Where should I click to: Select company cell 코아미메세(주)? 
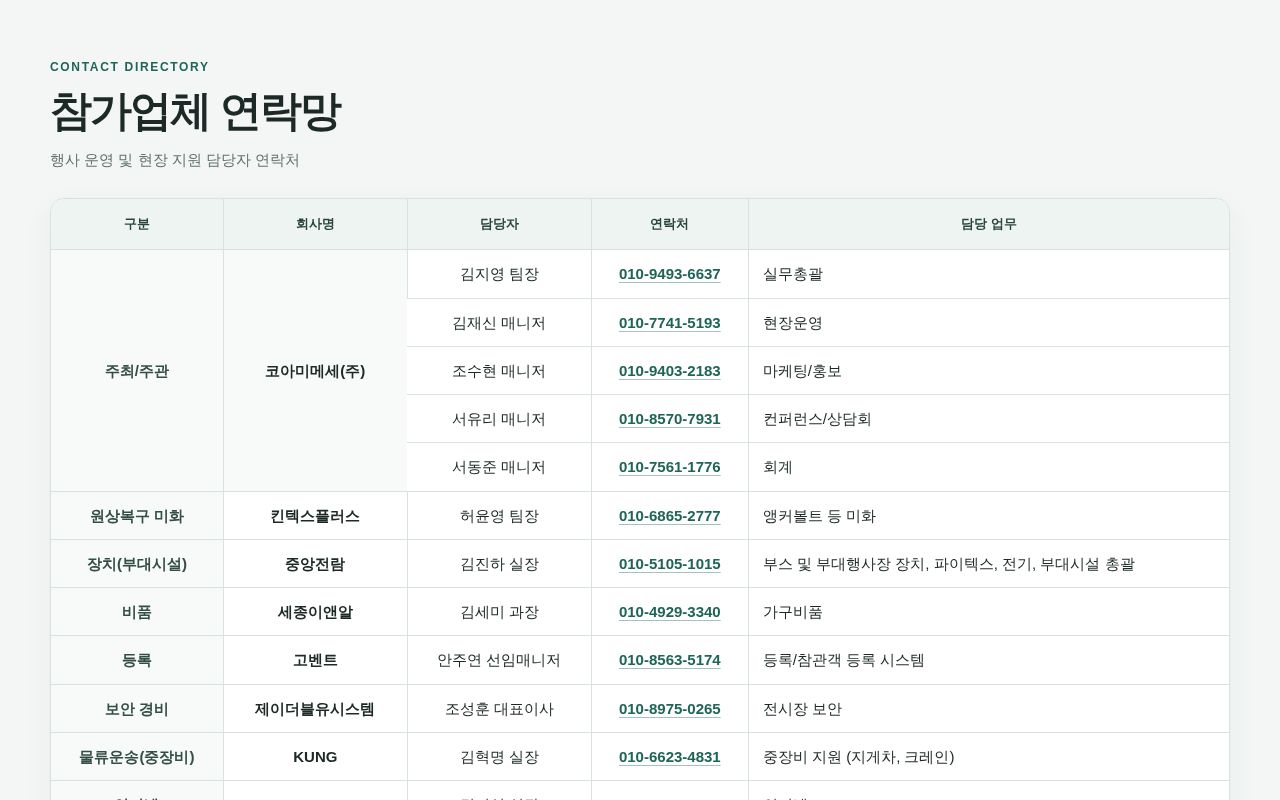[315, 371]
